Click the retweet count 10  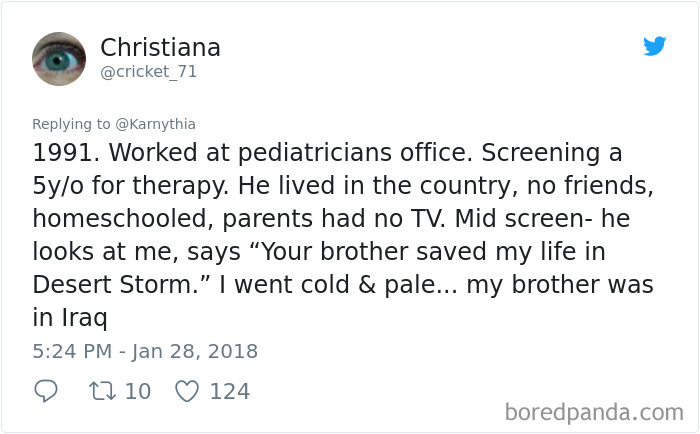click(138, 392)
